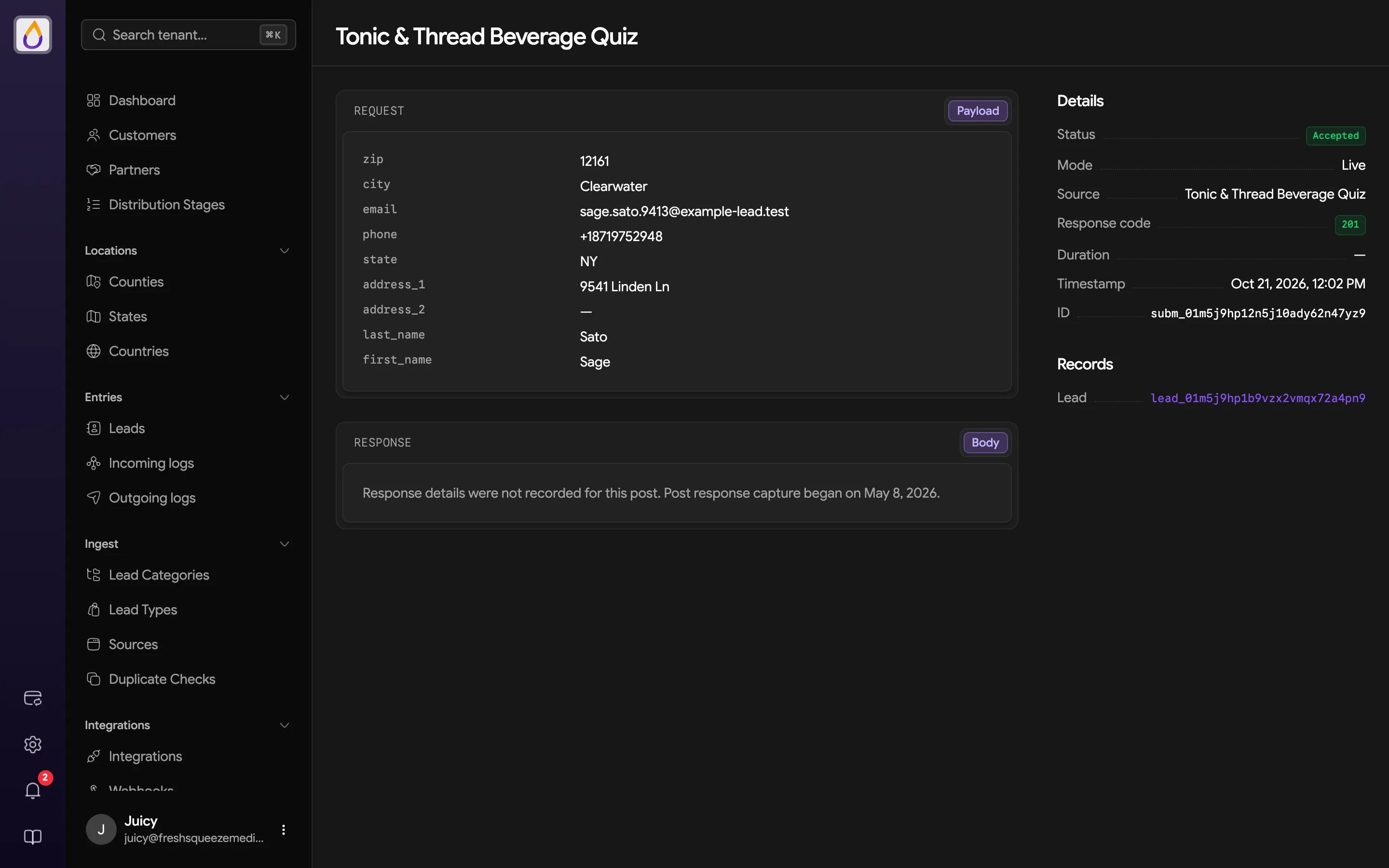Click the Counties map icon

[94, 282]
